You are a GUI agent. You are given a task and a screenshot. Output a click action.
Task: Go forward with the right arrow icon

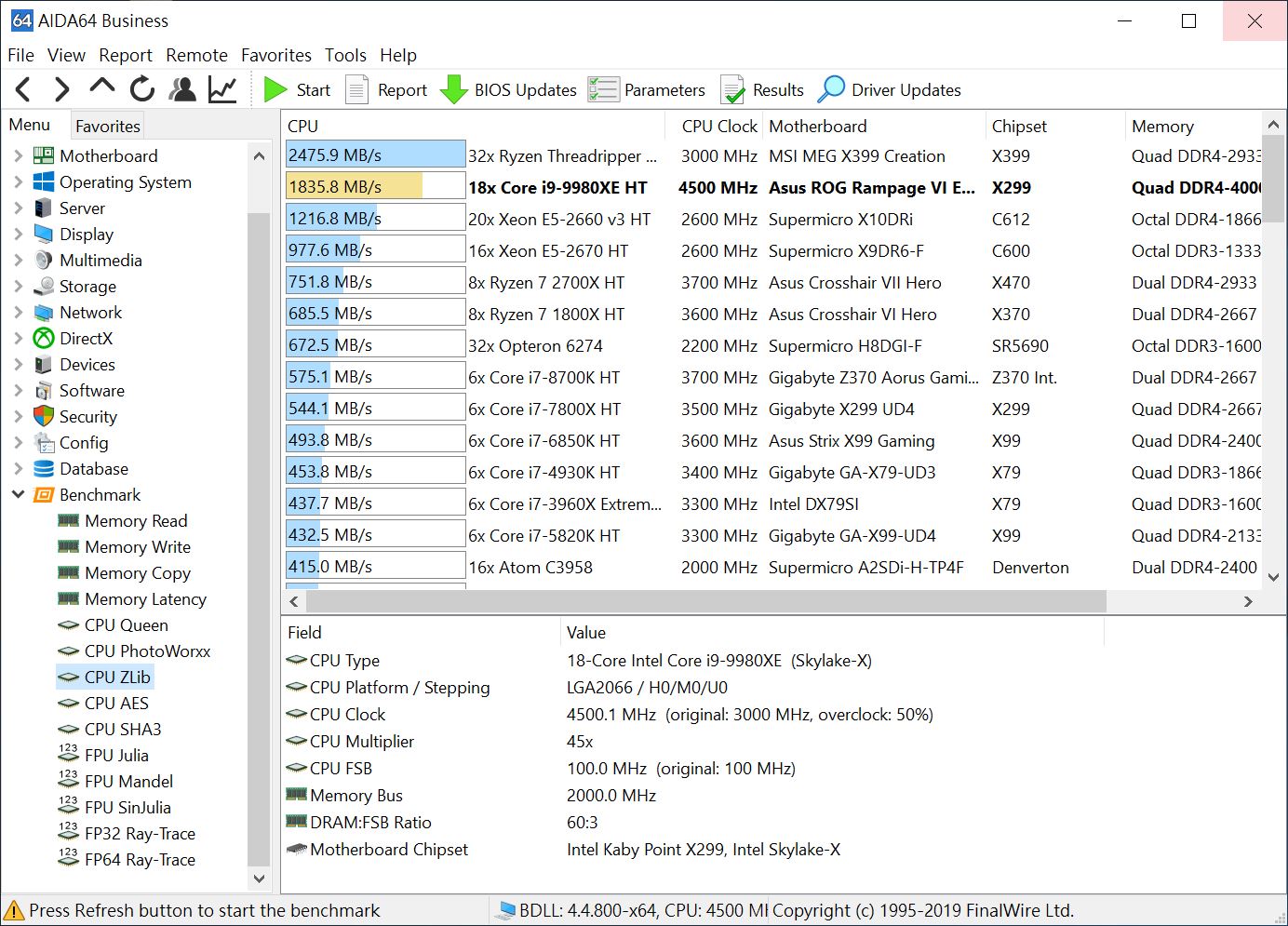(x=61, y=89)
